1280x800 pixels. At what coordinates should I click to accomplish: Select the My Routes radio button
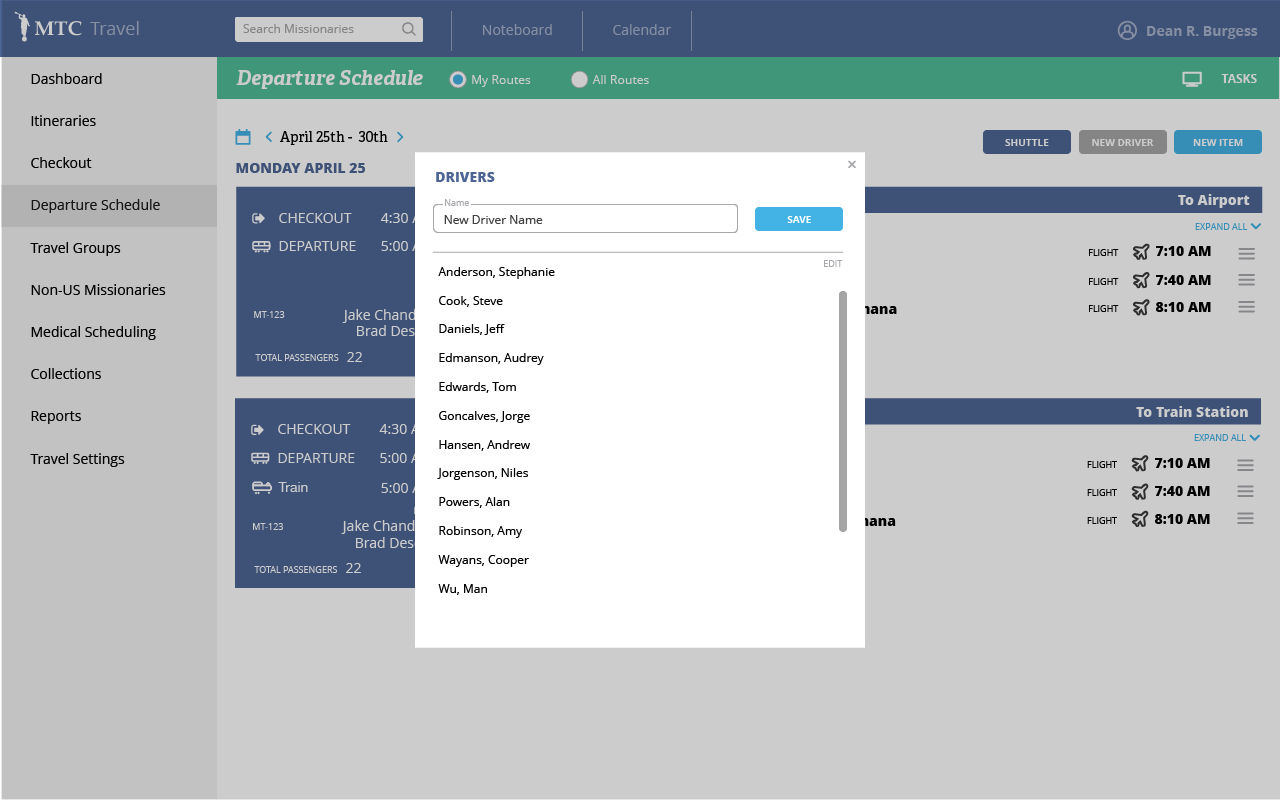point(458,80)
